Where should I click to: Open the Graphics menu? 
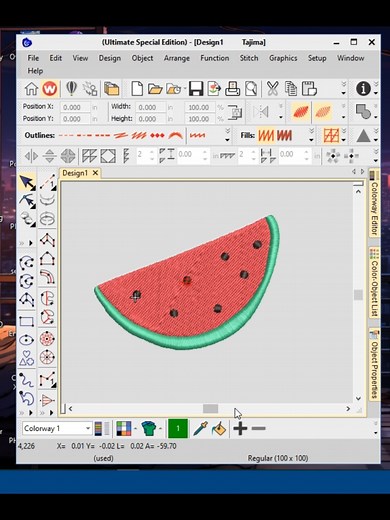tap(283, 58)
